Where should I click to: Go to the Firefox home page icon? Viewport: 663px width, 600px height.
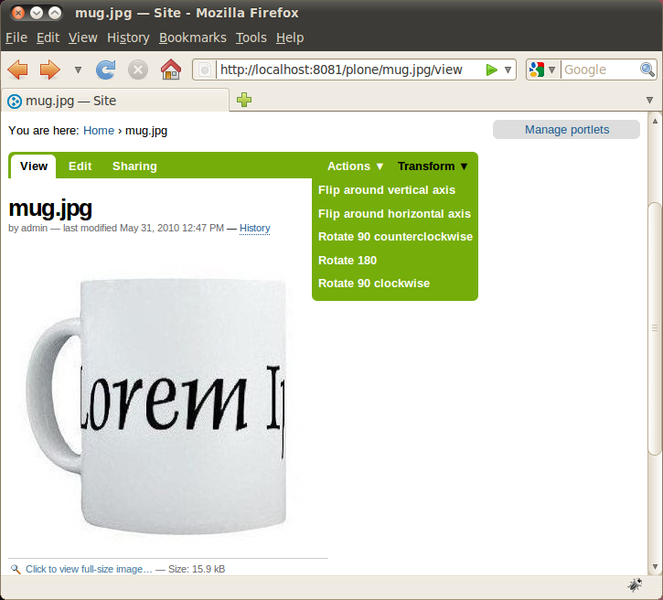(171, 70)
